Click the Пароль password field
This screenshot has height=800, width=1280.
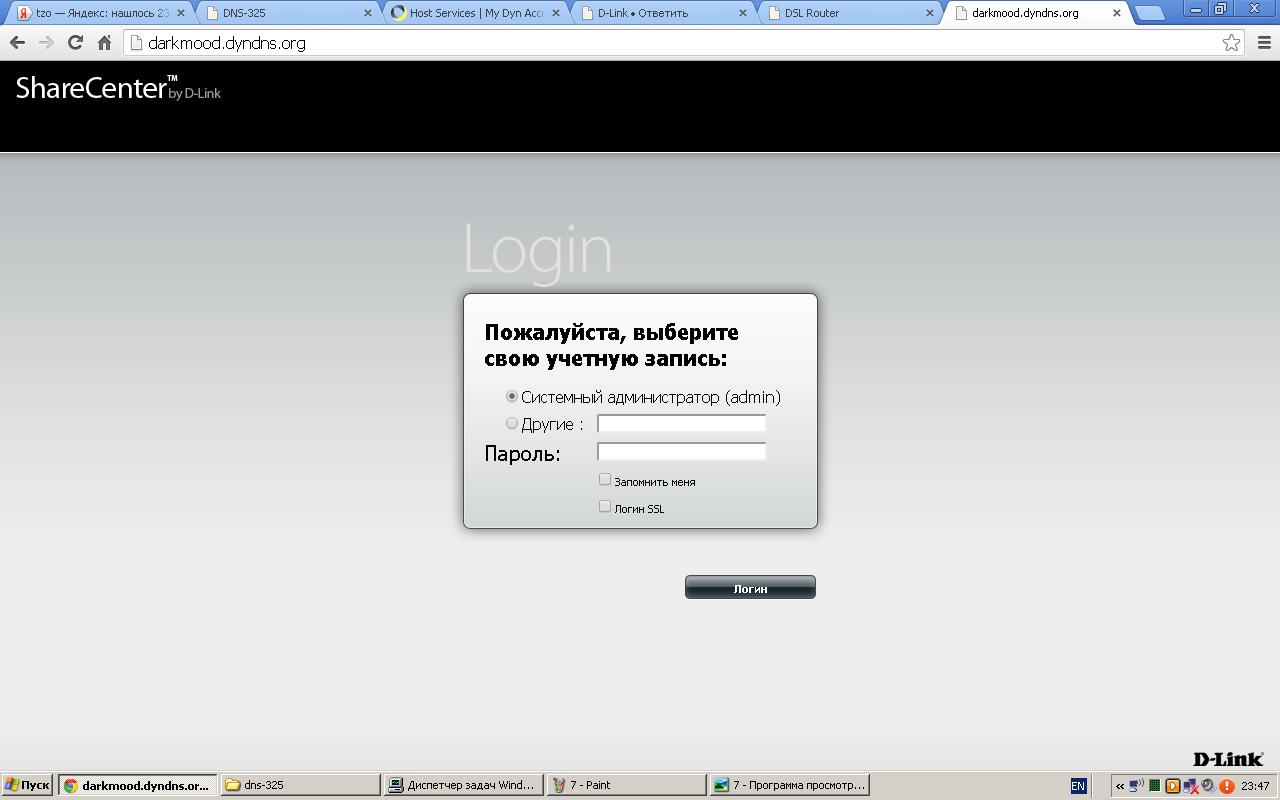(681, 452)
